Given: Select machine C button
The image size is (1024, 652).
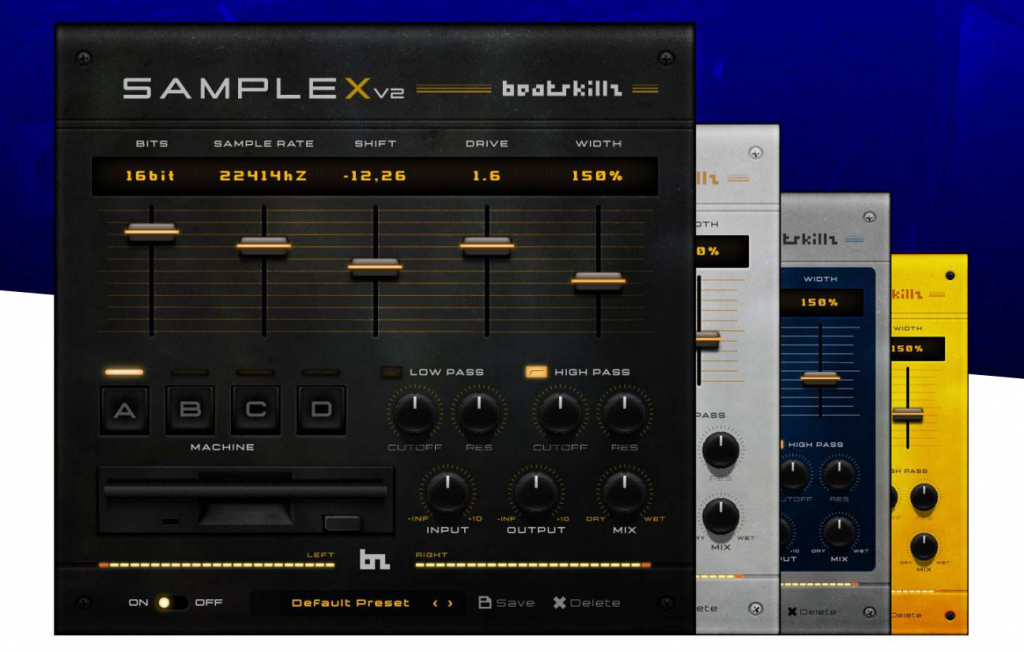Looking at the screenshot, I should click(255, 410).
